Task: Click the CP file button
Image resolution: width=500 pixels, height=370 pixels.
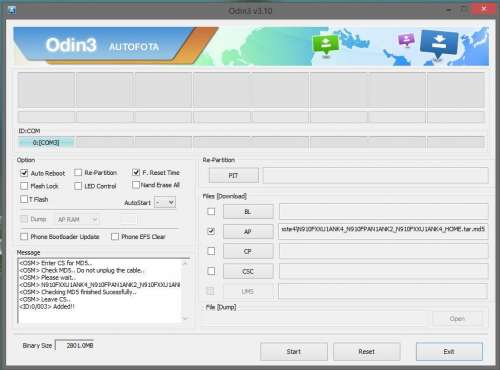Action: point(248,251)
